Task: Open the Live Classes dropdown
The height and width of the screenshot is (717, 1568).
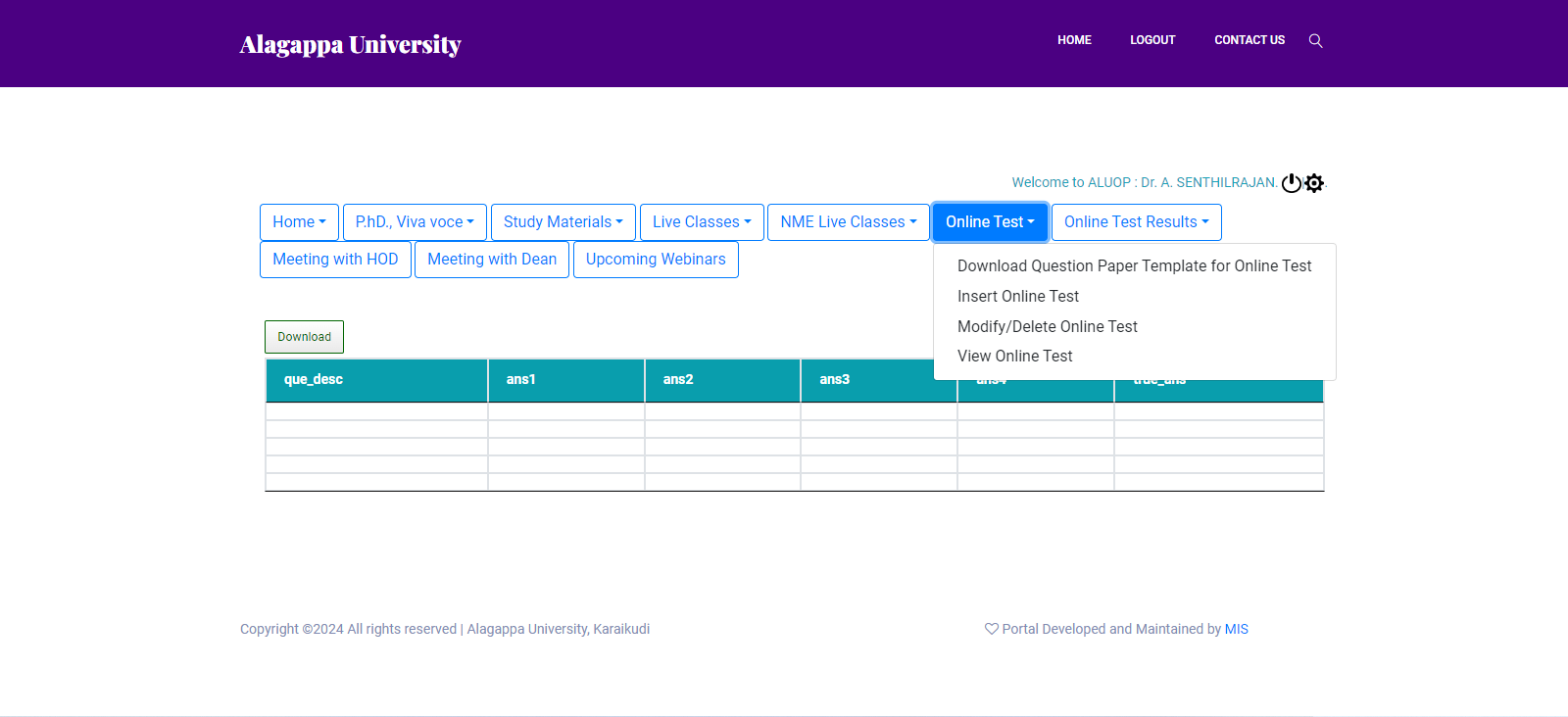Action: pyautogui.click(x=702, y=222)
